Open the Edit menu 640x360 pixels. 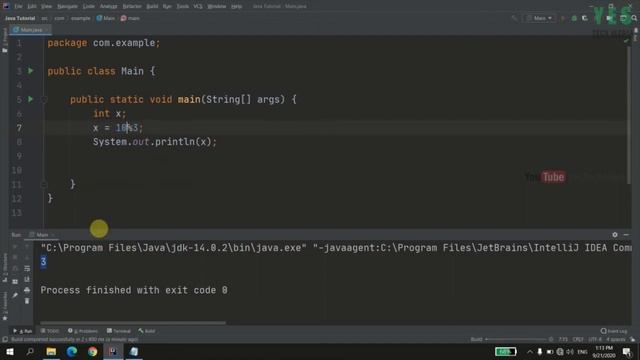(x=32, y=6)
